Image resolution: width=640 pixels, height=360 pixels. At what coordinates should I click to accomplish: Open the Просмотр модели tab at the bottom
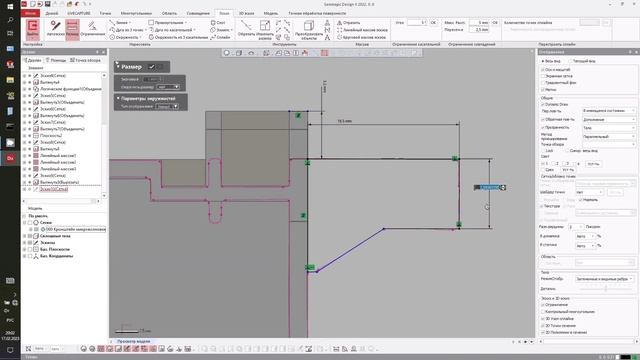(133, 341)
